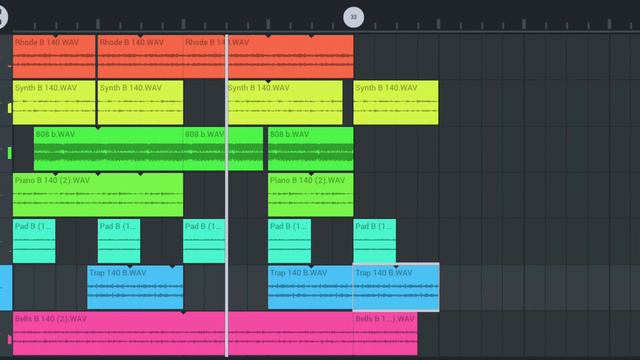The width and height of the screenshot is (640, 360).
Task: Select the first Synth B 140.WAV clip
Action: point(54,102)
